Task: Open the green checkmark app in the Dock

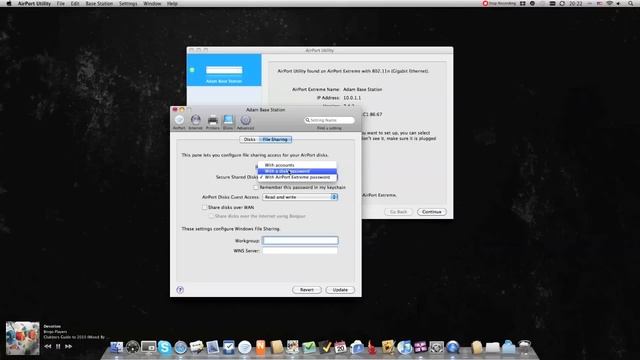Action: 309,347
